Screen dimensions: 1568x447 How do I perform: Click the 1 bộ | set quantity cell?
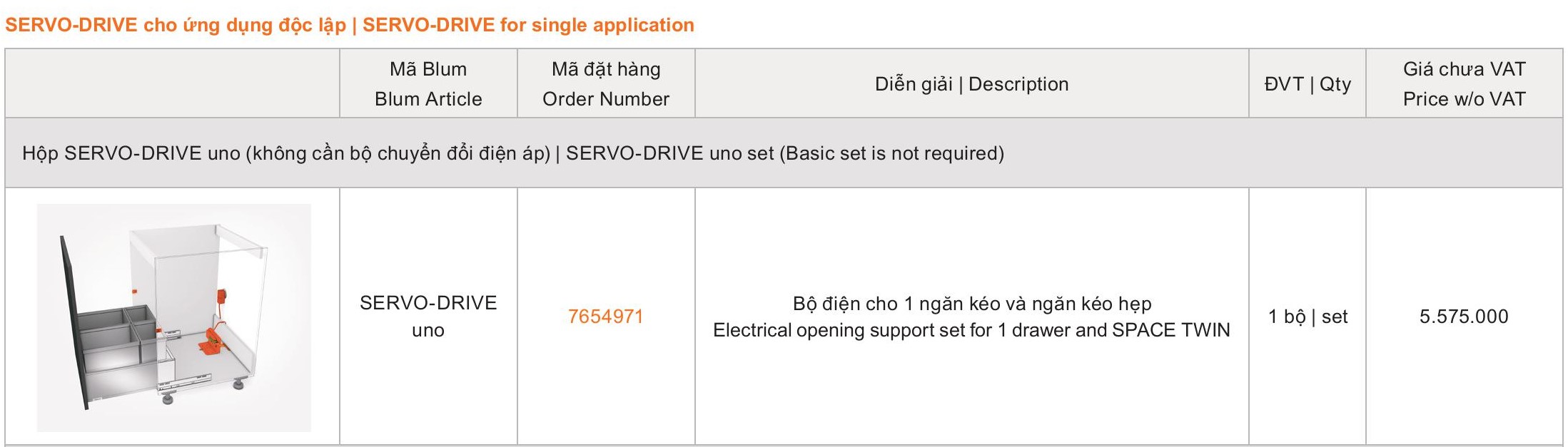pyautogui.click(x=1307, y=317)
